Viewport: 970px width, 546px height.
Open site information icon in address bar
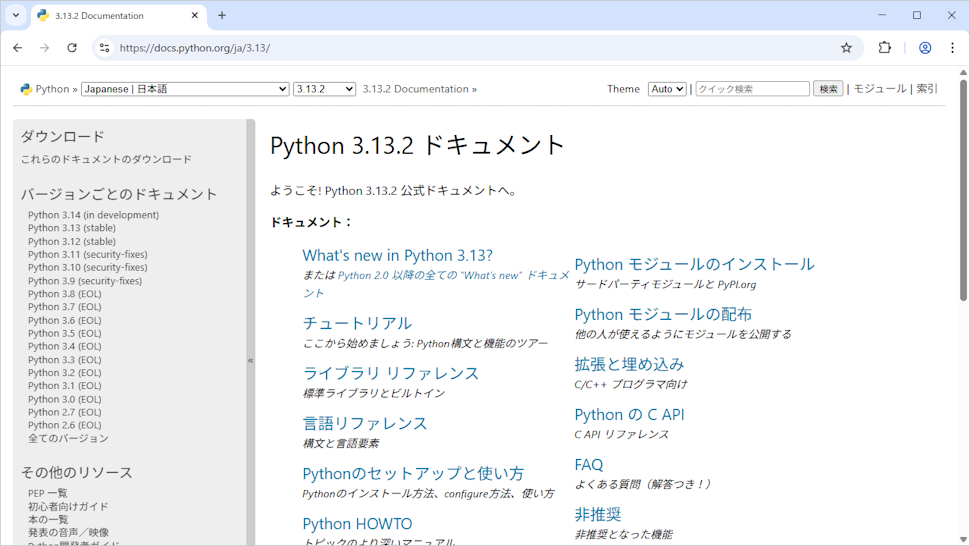tap(105, 48)
